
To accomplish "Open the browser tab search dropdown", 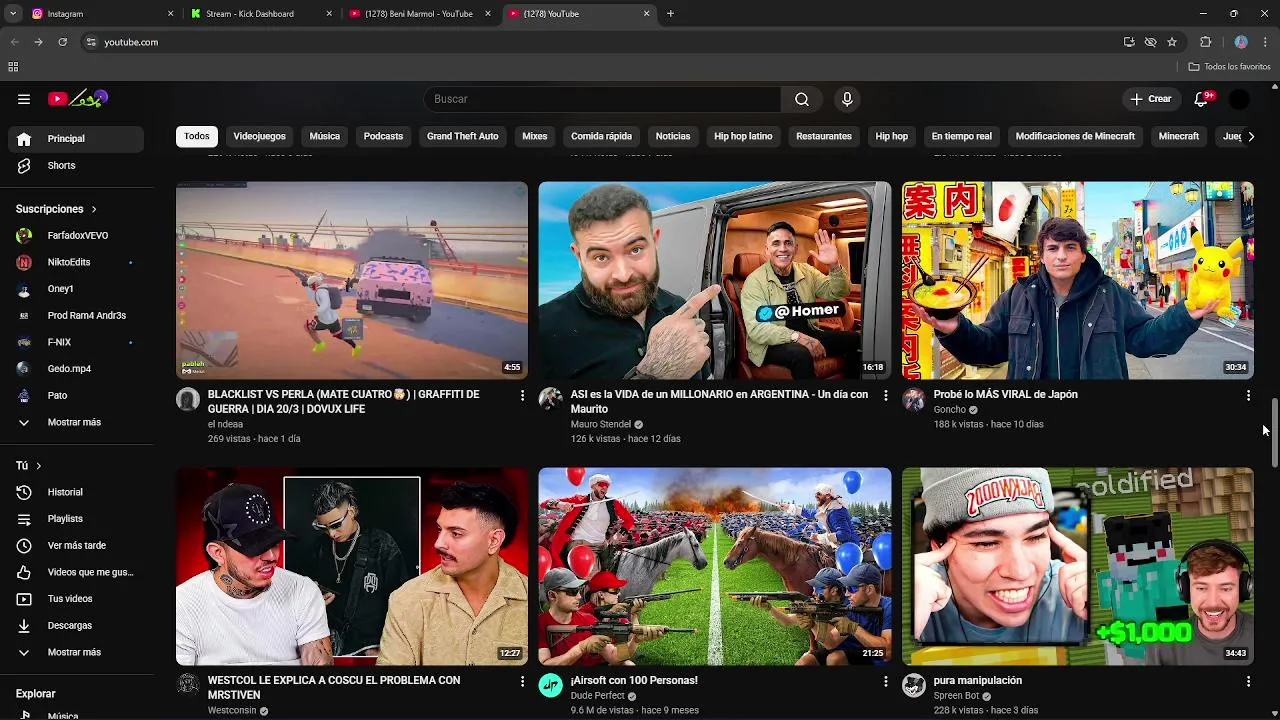I will coord(13,14).
